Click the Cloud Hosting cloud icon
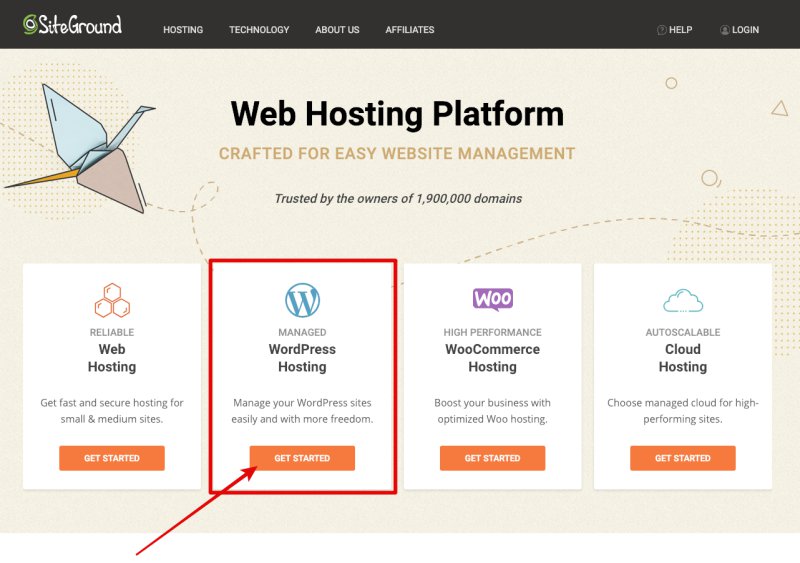The height and width of the screenshot is (563, 800). click(683, 301)
